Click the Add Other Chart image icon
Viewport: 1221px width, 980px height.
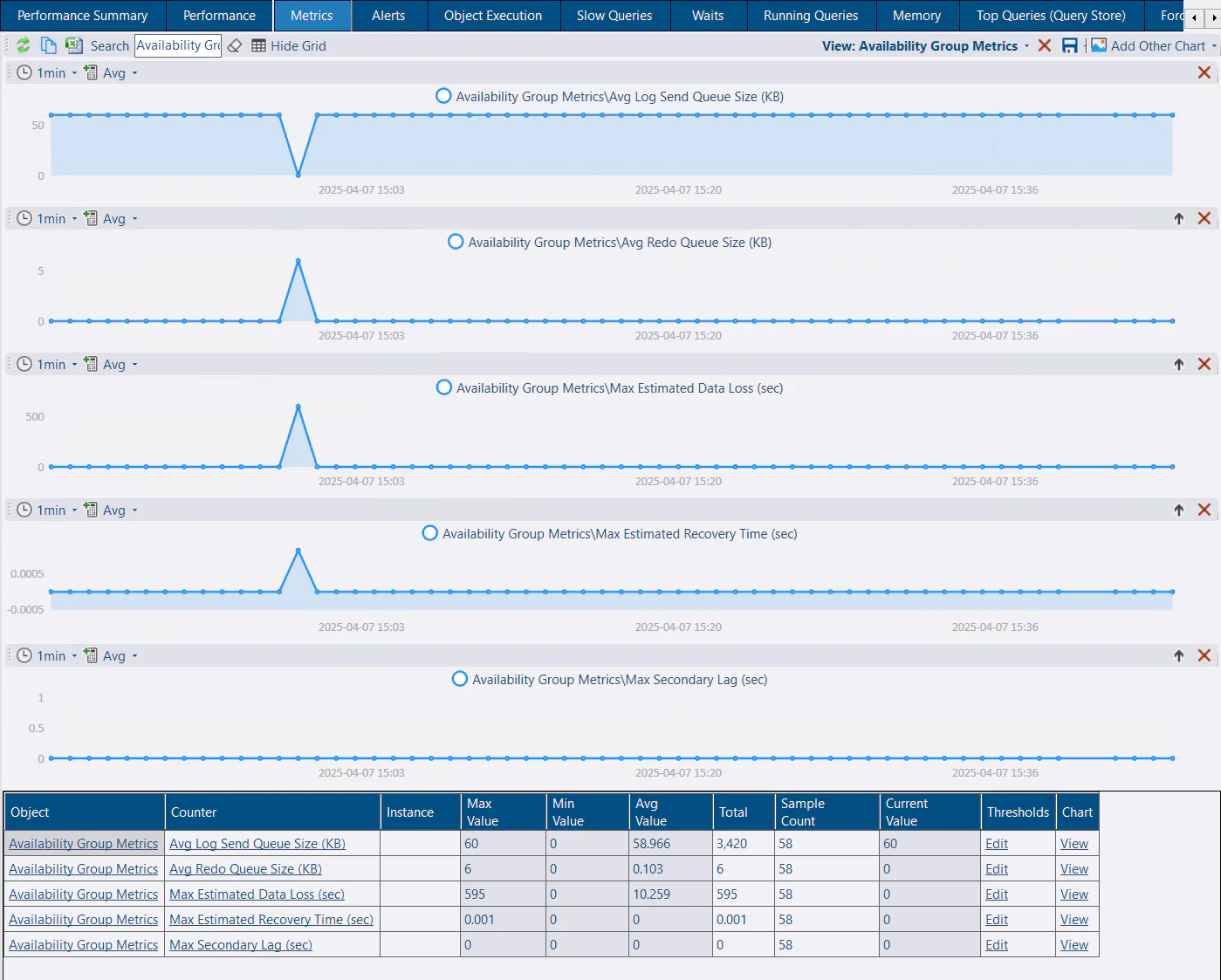pos(1098,45)
